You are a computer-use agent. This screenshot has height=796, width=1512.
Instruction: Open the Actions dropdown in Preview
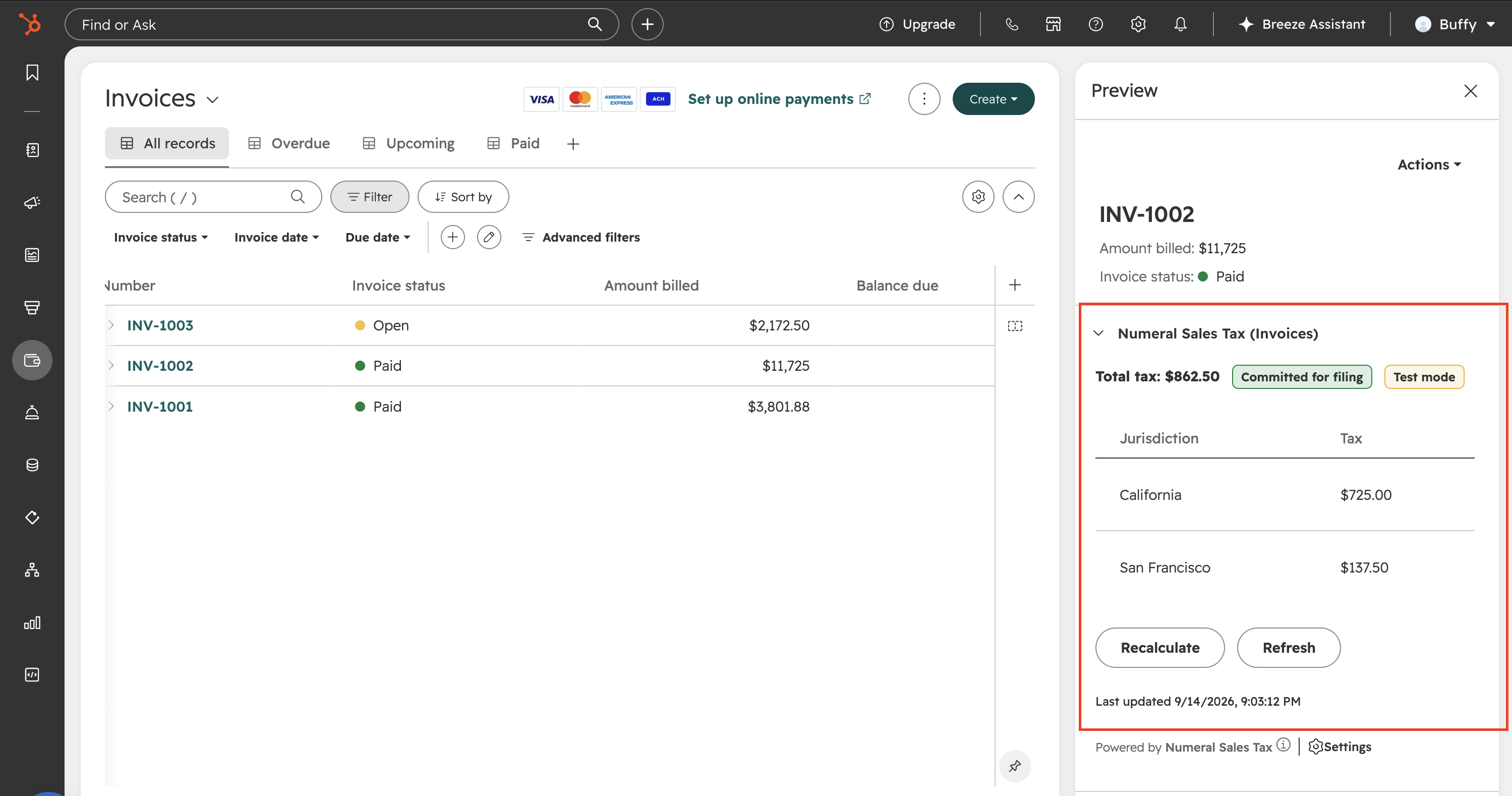[1429, 164]
